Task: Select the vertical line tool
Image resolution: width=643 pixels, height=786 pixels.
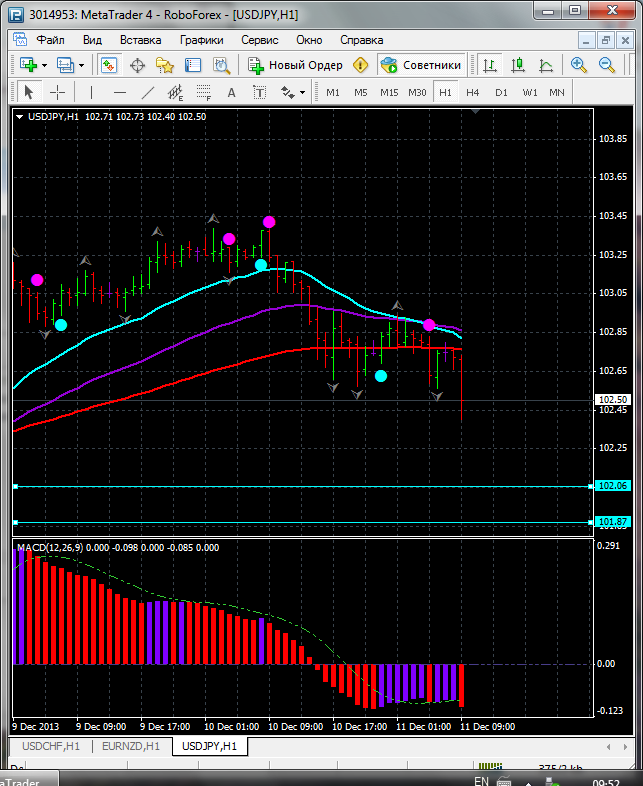Action: [91, 92]
